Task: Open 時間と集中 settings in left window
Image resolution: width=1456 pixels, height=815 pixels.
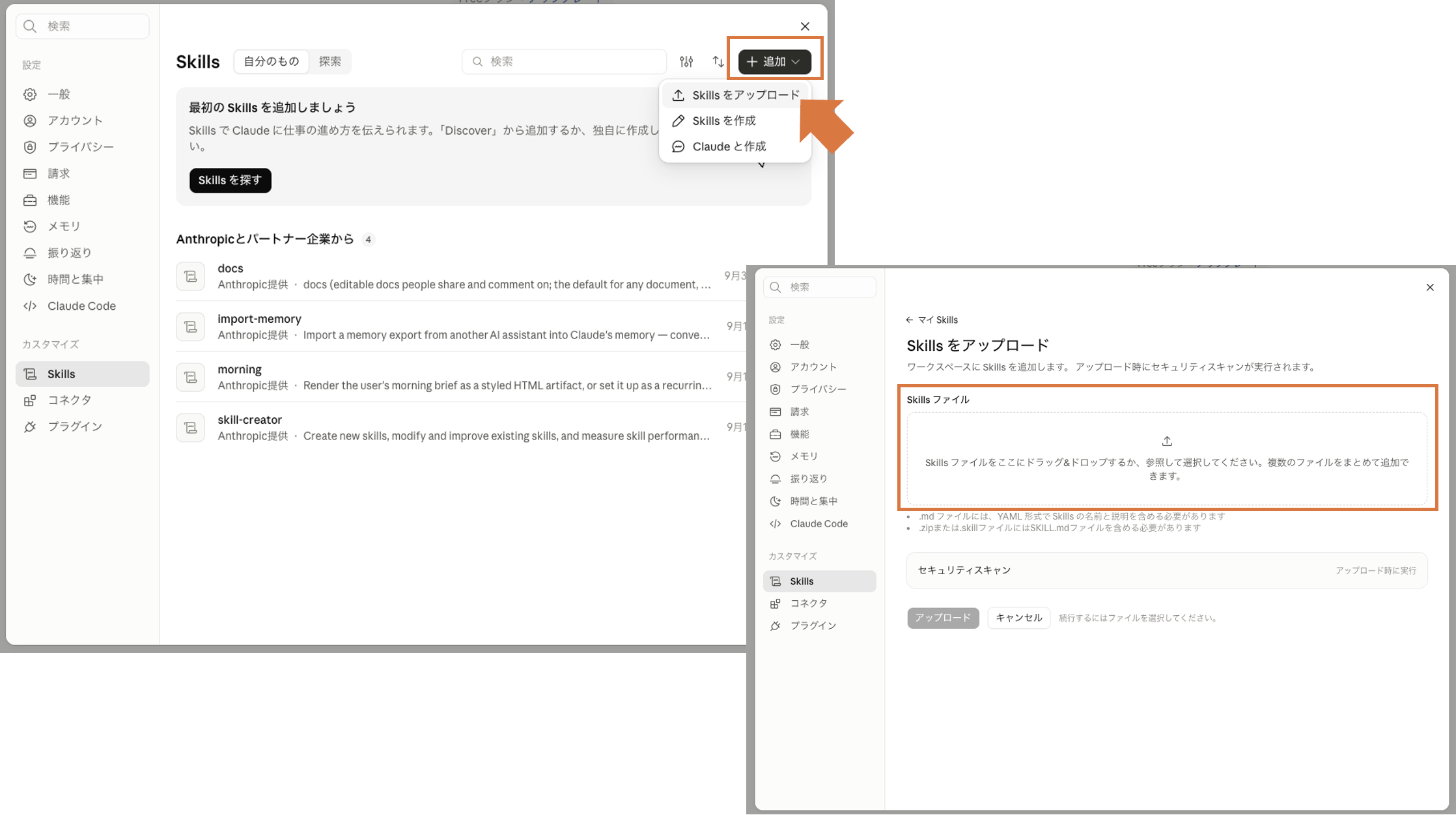Action: click(x=83, y=279)
